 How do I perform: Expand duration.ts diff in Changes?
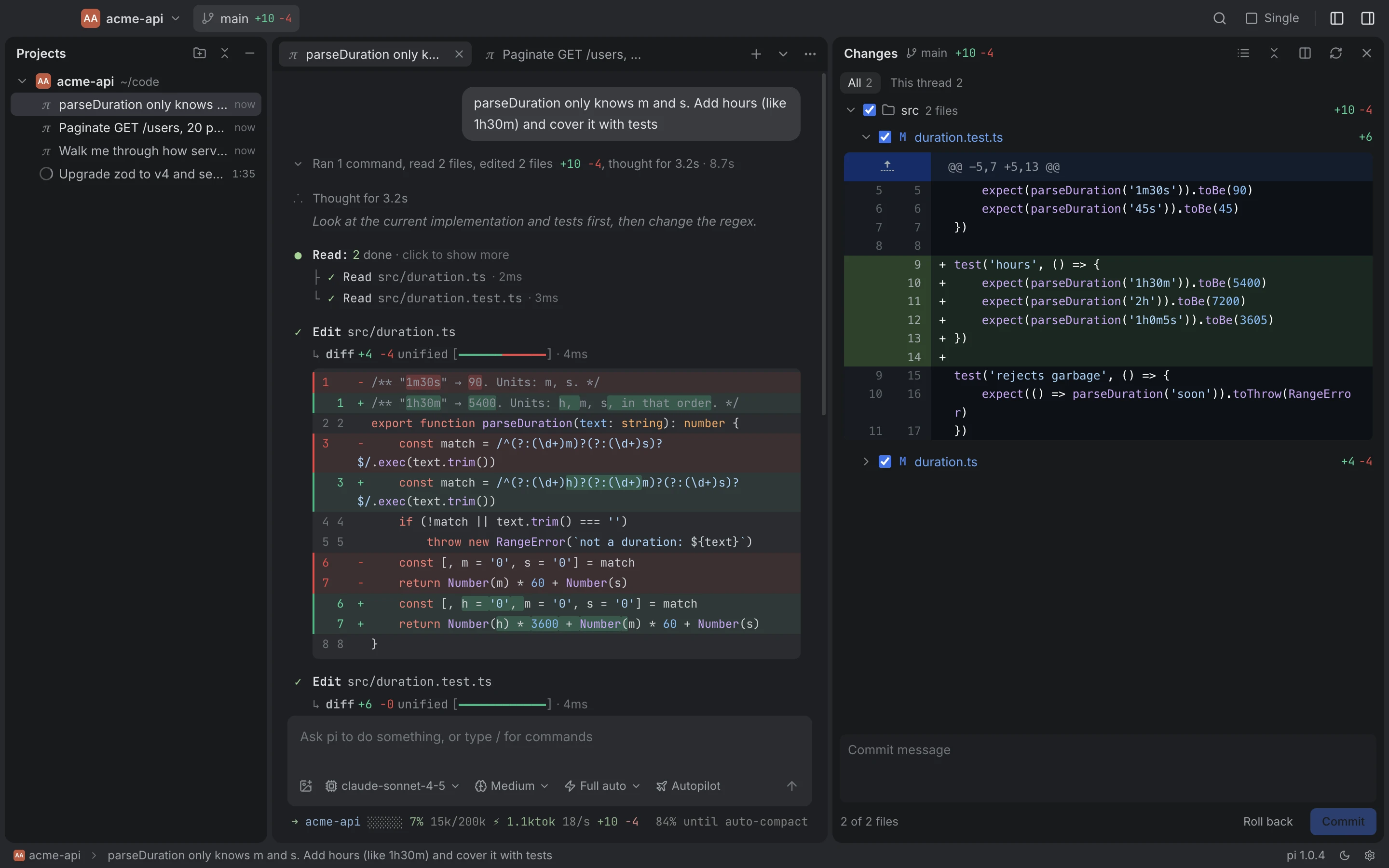pos(866,461)
